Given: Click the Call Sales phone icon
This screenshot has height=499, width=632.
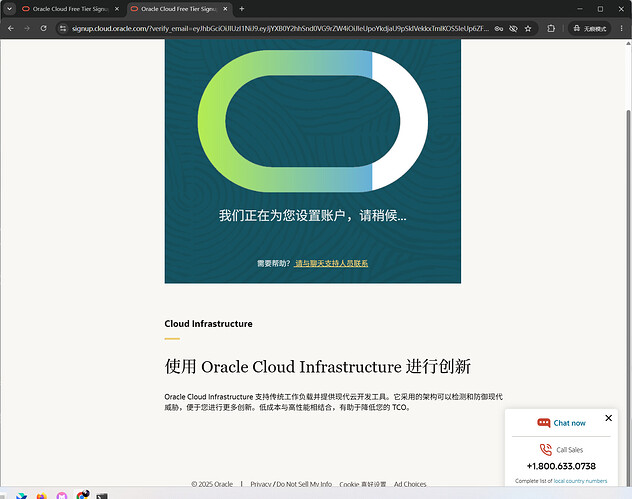Looking at the screenshot, I should [545, 449].
